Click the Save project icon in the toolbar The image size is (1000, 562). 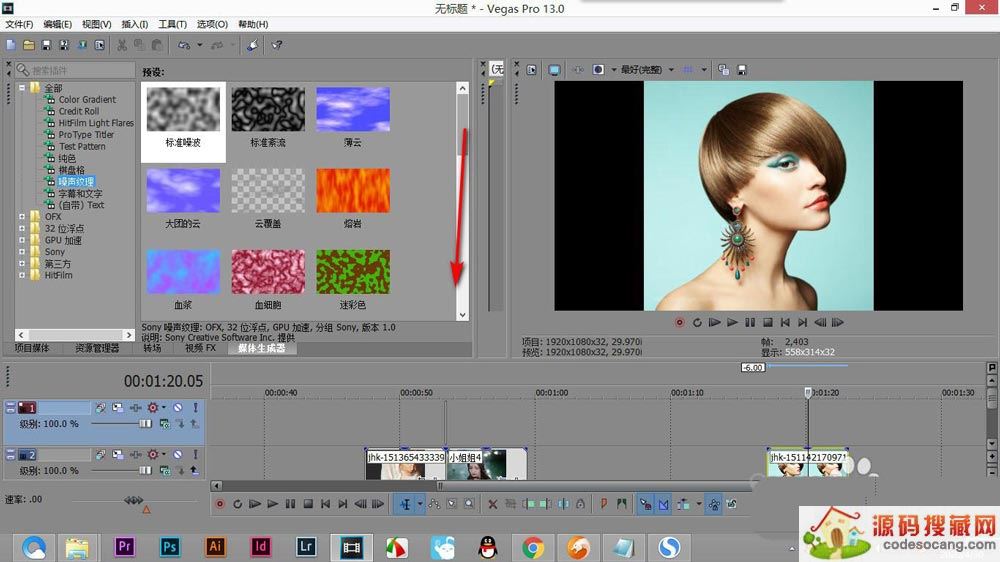(x=46, y=45)
